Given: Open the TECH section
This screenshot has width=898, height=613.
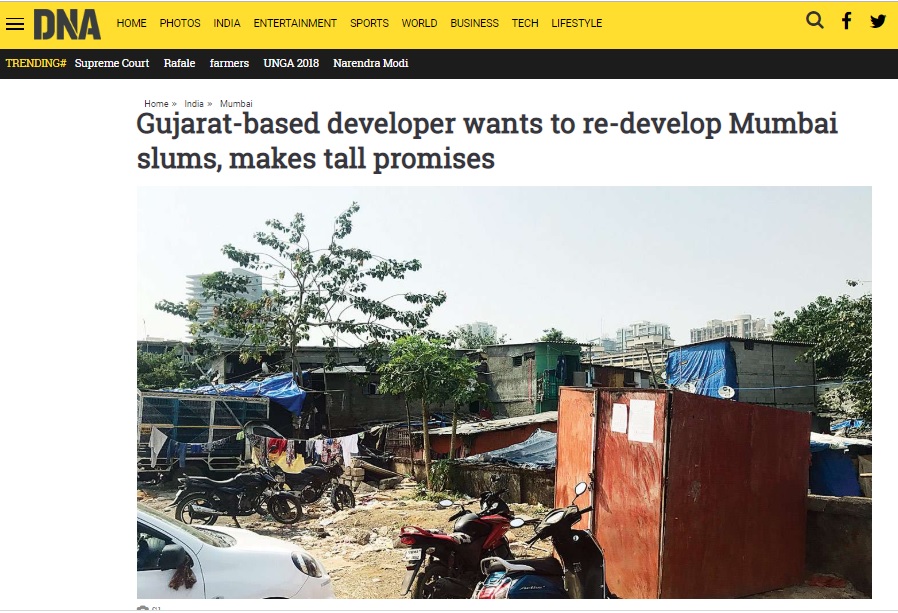Looking at the screenshot, I should pos(525,23).
